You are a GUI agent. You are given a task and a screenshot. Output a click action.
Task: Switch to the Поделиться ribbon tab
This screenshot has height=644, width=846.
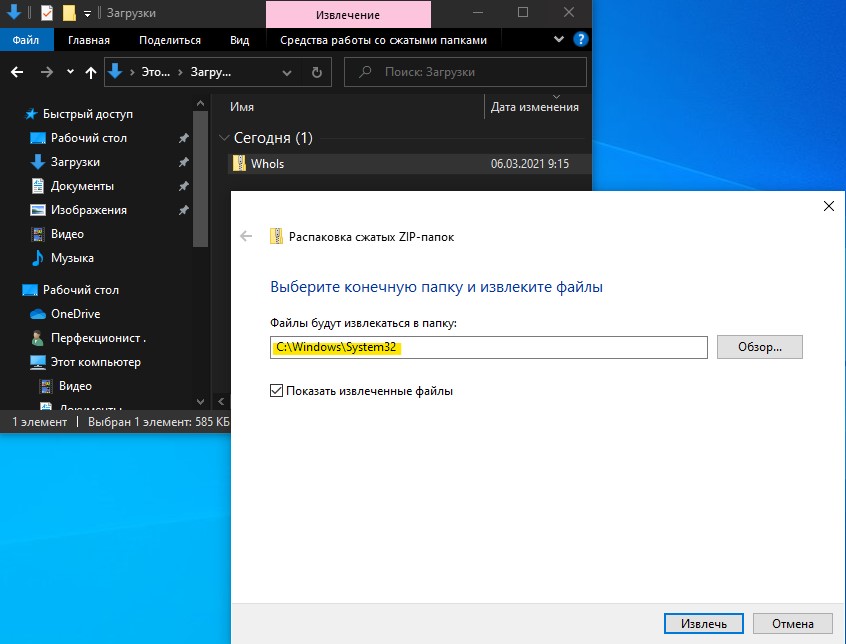pos(170,40)
